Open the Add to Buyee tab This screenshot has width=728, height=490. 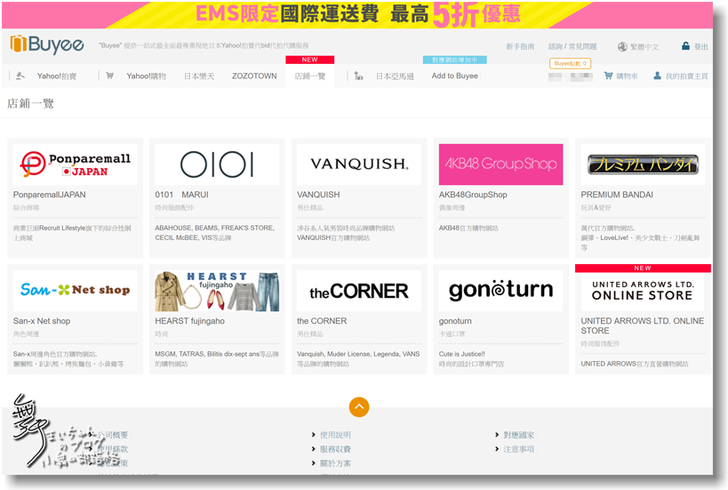(455, 76)
